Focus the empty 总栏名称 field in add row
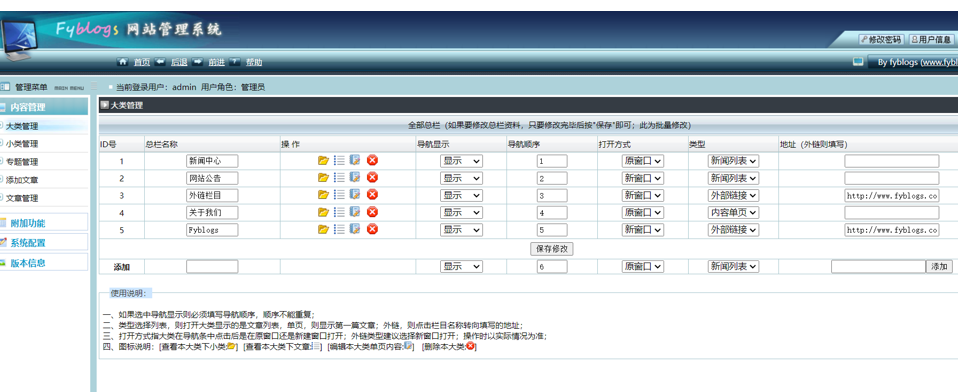The height and width of the screenshot is (392, 958). [212, 267]
